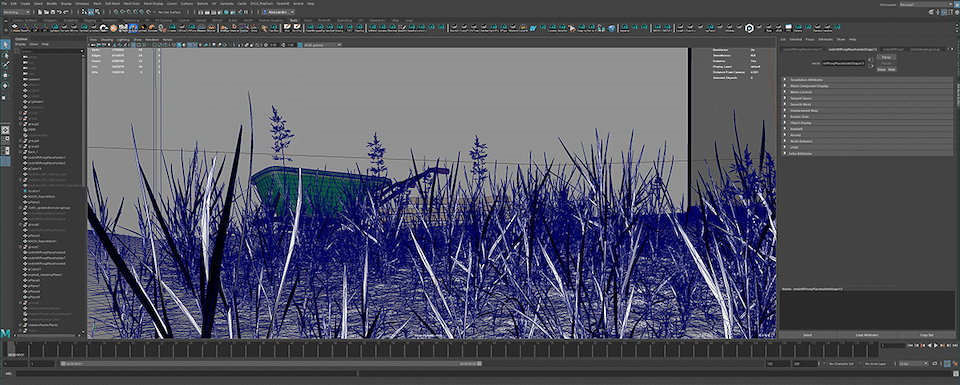This screenshot has width=960, height=385.
Task: Open the Outliner Display menu
Action: point(20,44)
